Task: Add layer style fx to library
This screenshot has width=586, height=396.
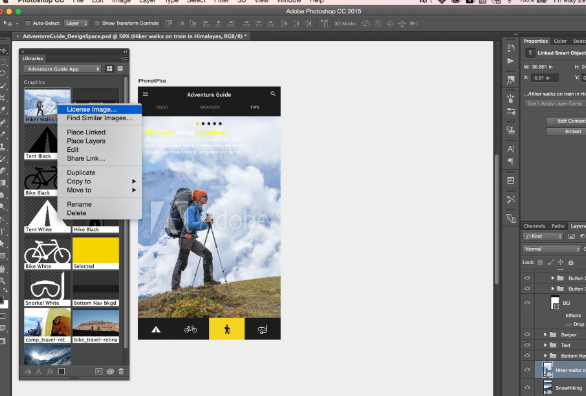Action: click(x=50, y=371)
